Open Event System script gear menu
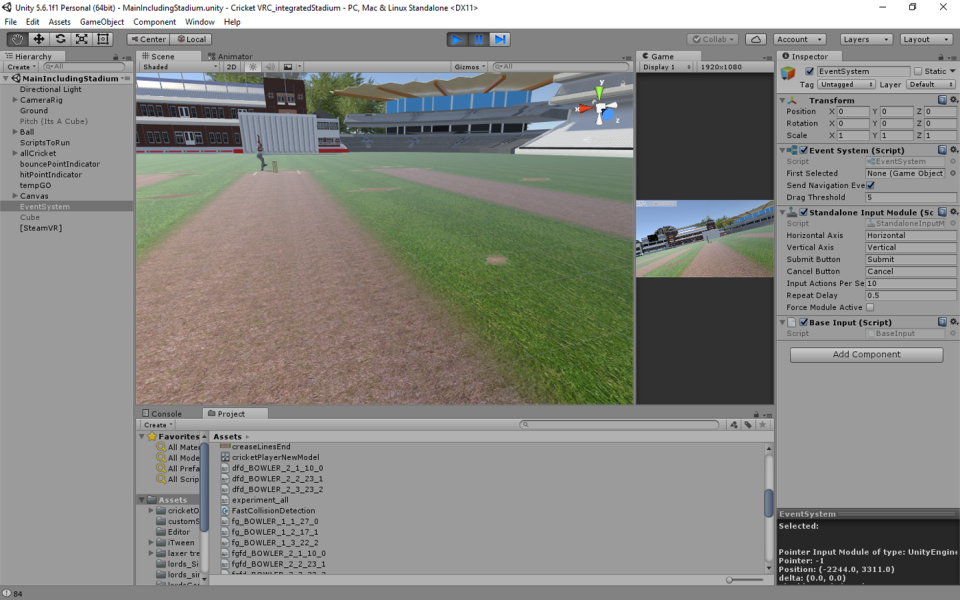This screenshot has height=600, width=960. click(953, 150)
